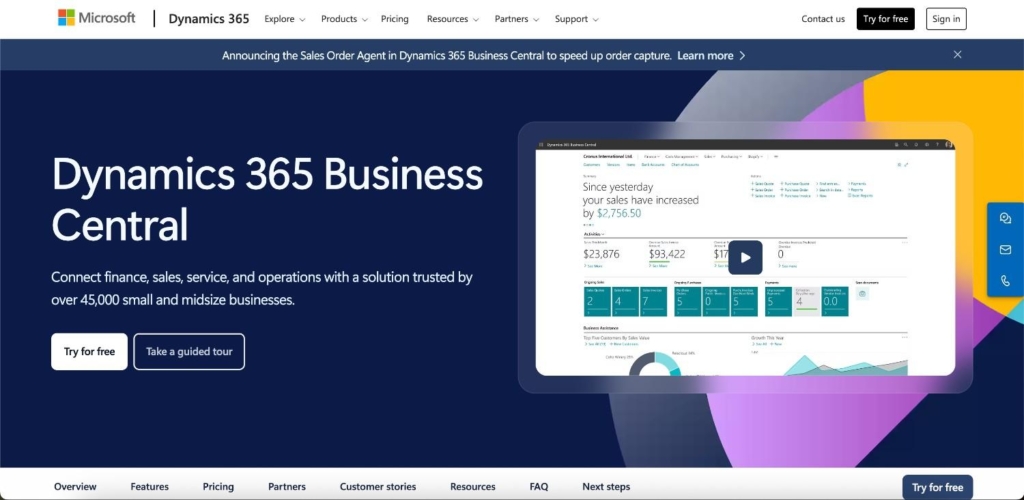
Task: Expand the Support dropdown
Action: 577,19
